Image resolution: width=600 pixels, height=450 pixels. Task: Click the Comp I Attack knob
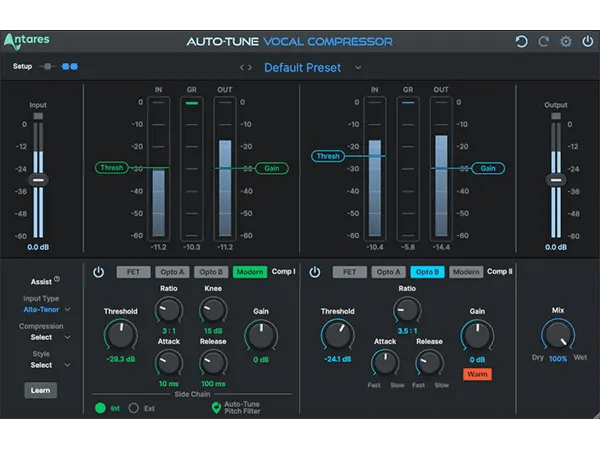pos(169,363)
